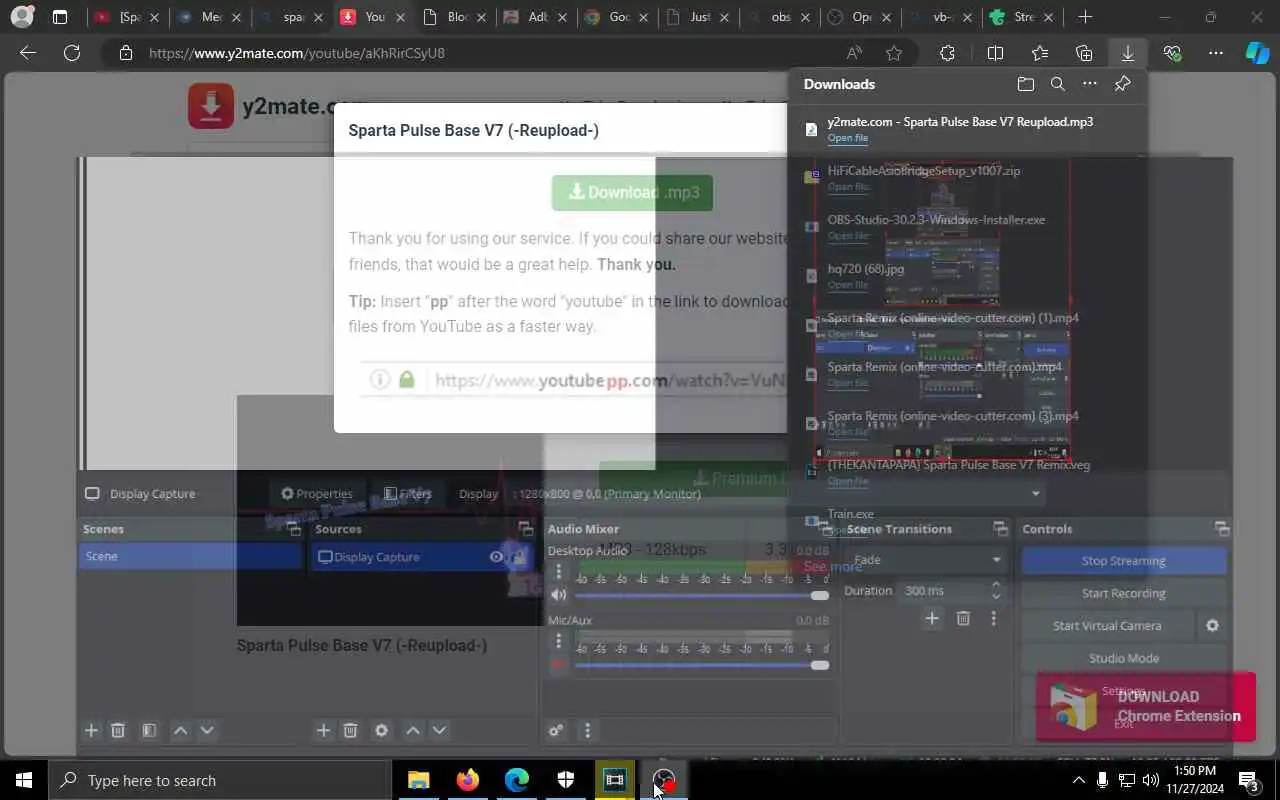Open a new browser tab
The height and width of the screenshot is (800, 1280).
(x=1085, y=17)
